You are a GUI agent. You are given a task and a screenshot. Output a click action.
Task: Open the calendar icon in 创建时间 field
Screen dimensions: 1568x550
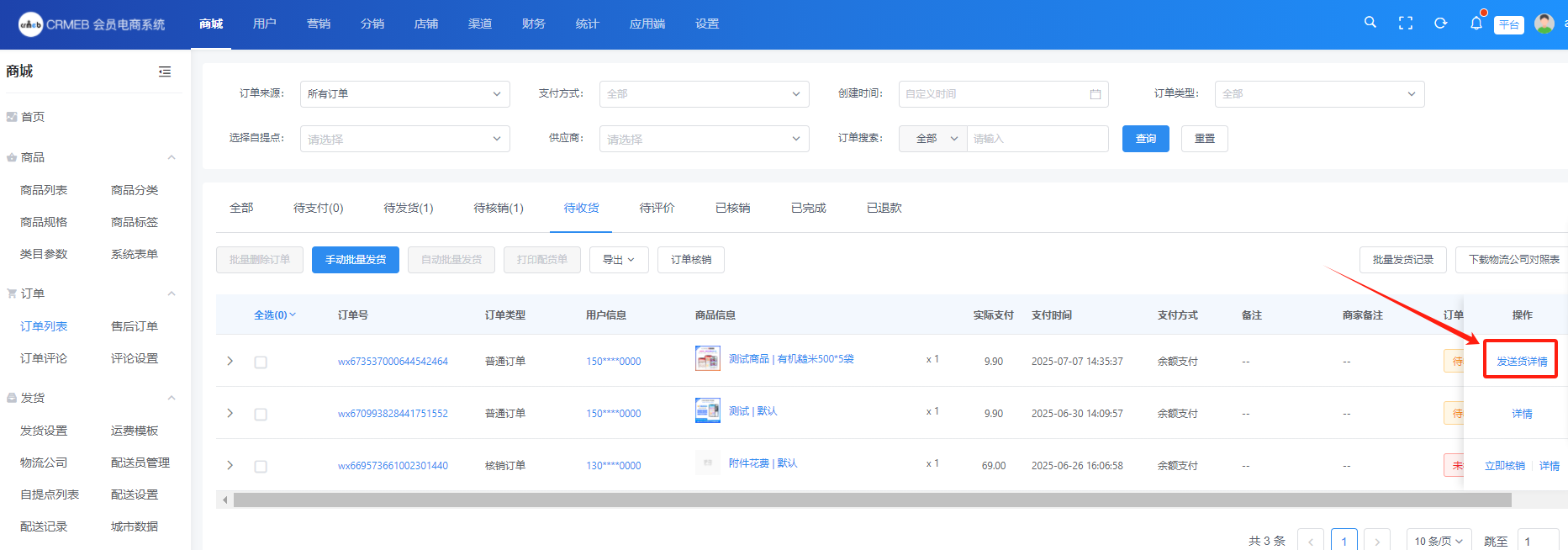[x=1095, y=94]
